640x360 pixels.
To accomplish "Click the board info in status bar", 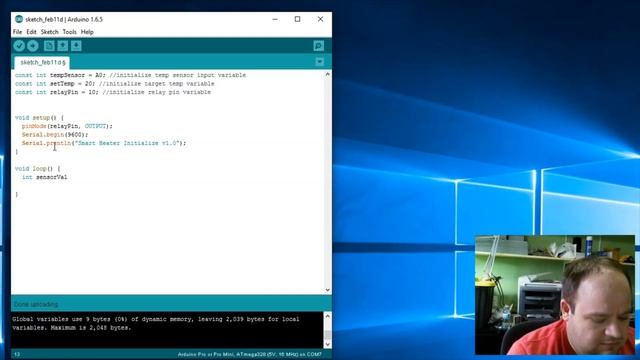I will [249, 354].
